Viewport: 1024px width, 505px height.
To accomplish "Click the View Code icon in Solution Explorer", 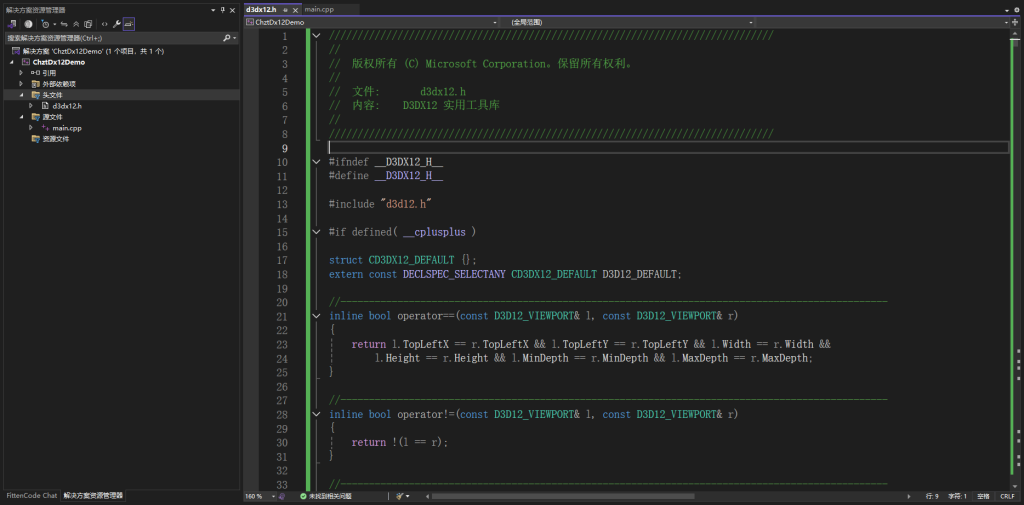I will tap(104, 23).
